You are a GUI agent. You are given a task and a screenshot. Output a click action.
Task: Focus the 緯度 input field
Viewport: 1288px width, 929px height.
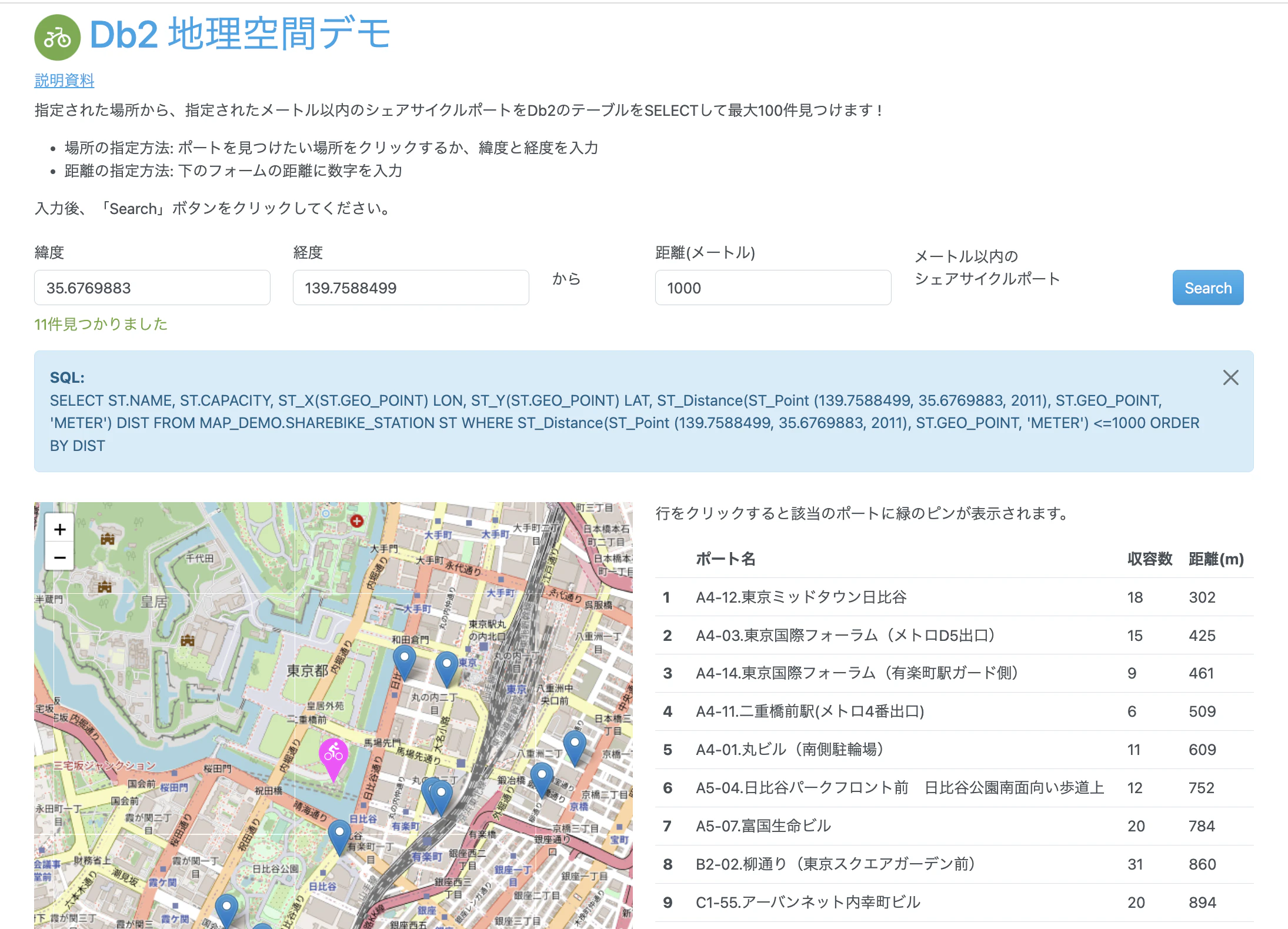tap(152, 288)
